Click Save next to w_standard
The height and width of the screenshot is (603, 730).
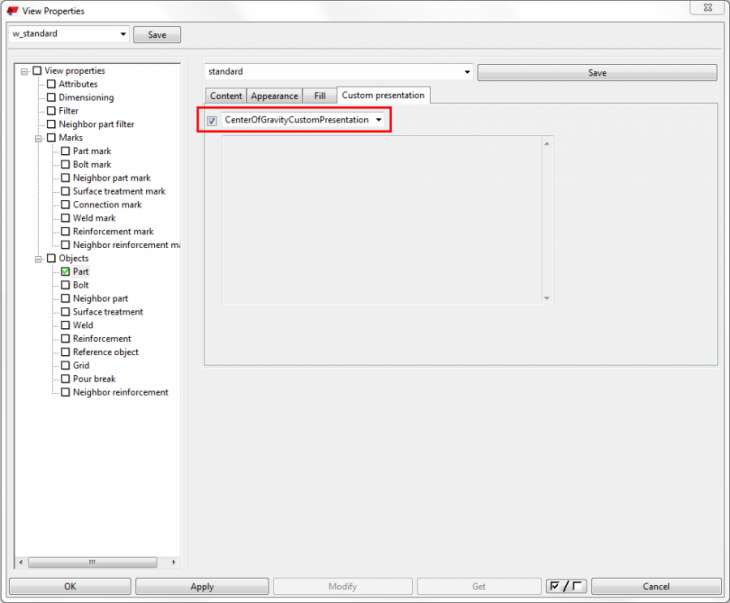(157, 34)
